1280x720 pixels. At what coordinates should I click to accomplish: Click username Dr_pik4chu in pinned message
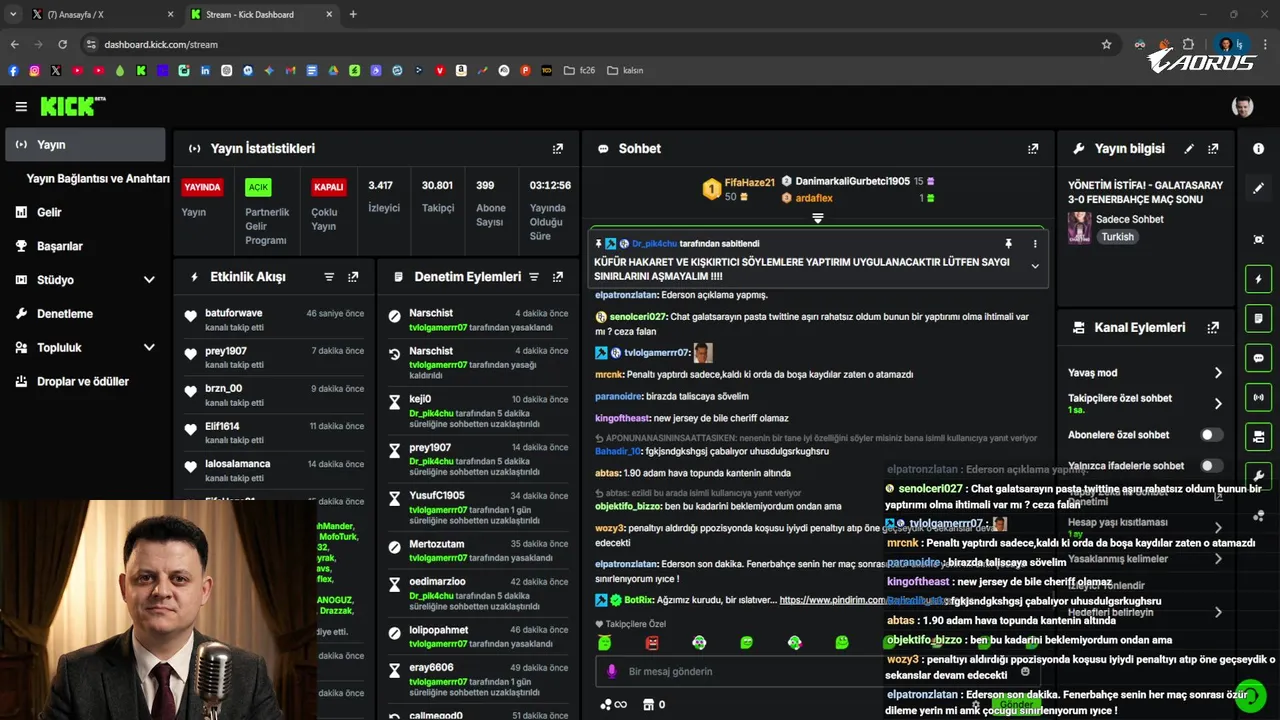tap(655, 243)
